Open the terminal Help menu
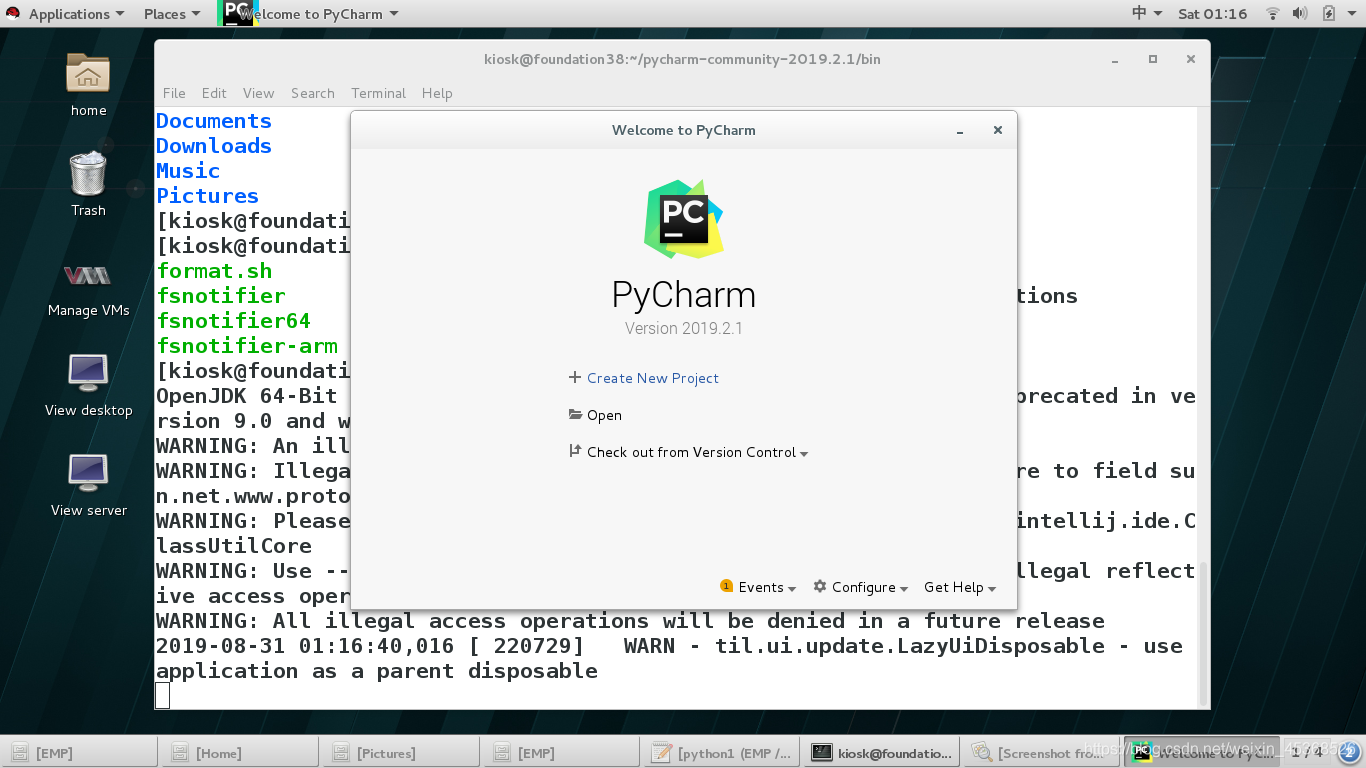 click(437, 93)
